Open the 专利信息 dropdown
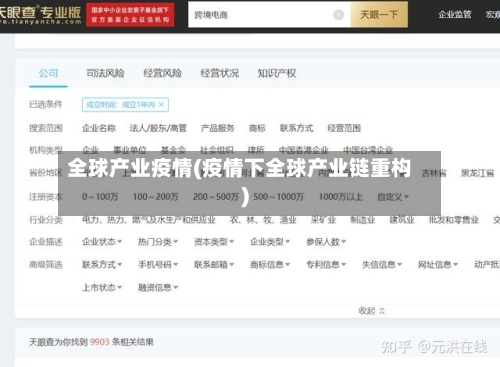500x367 pixels. point(326,265)
